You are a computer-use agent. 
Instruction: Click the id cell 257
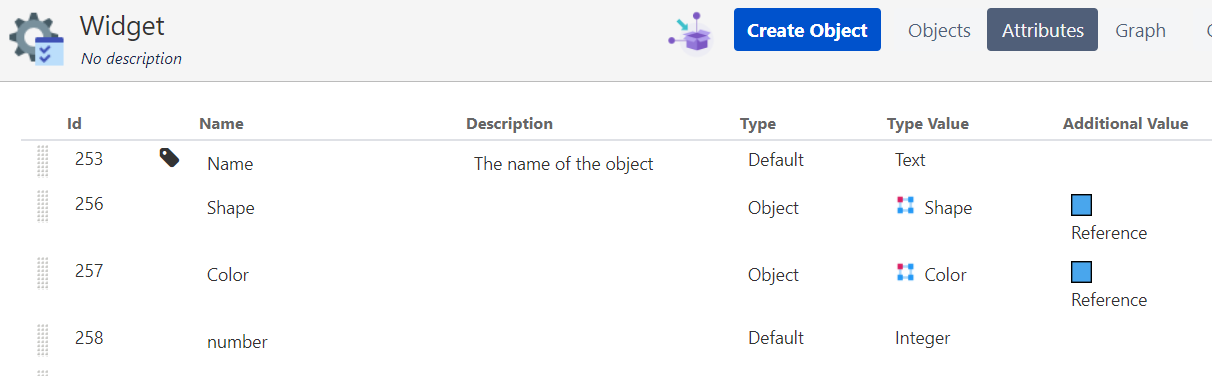point(89,271)
